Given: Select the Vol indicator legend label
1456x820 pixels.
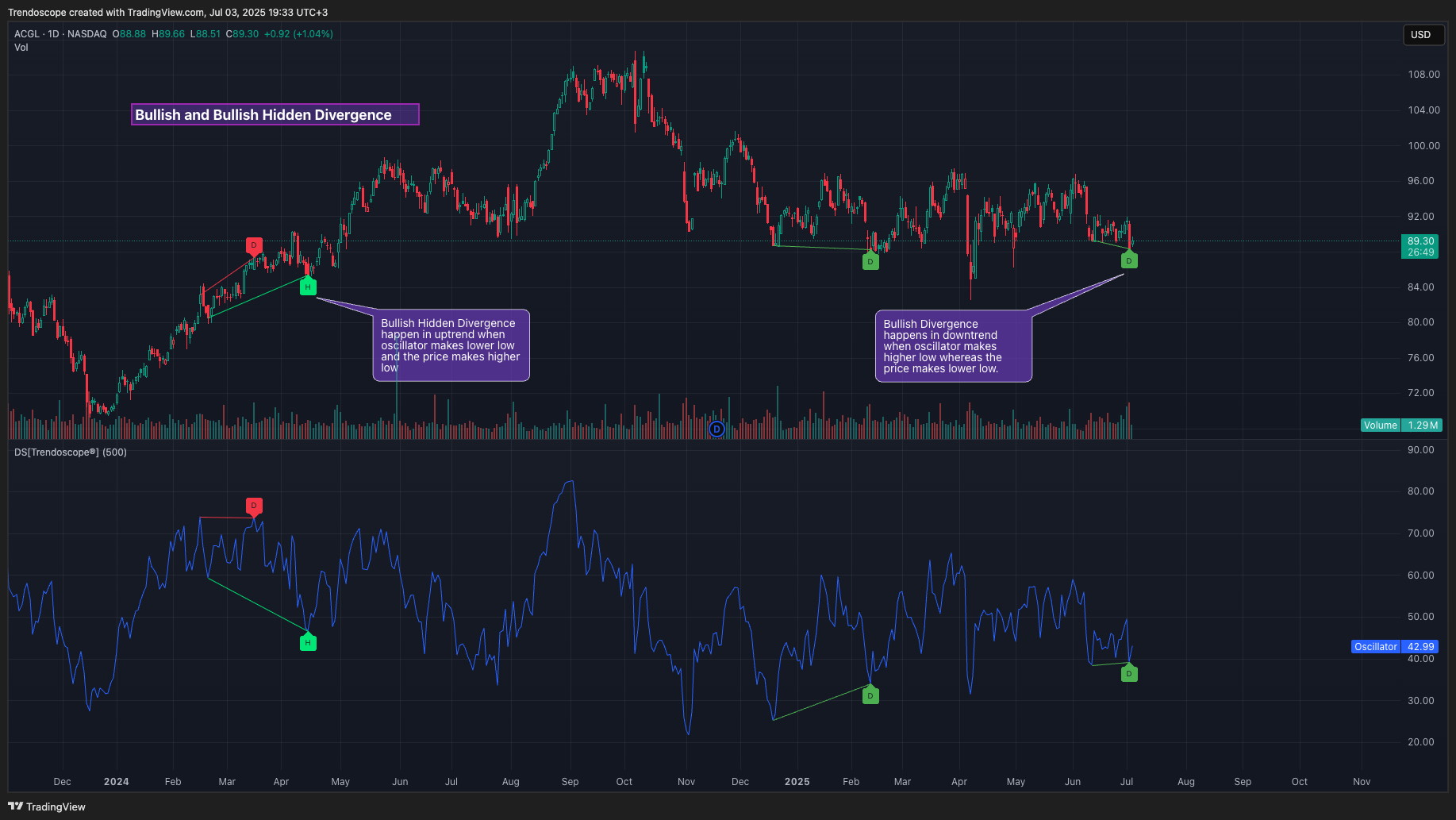Looking at the screenshot, I should tap(21, 48).
